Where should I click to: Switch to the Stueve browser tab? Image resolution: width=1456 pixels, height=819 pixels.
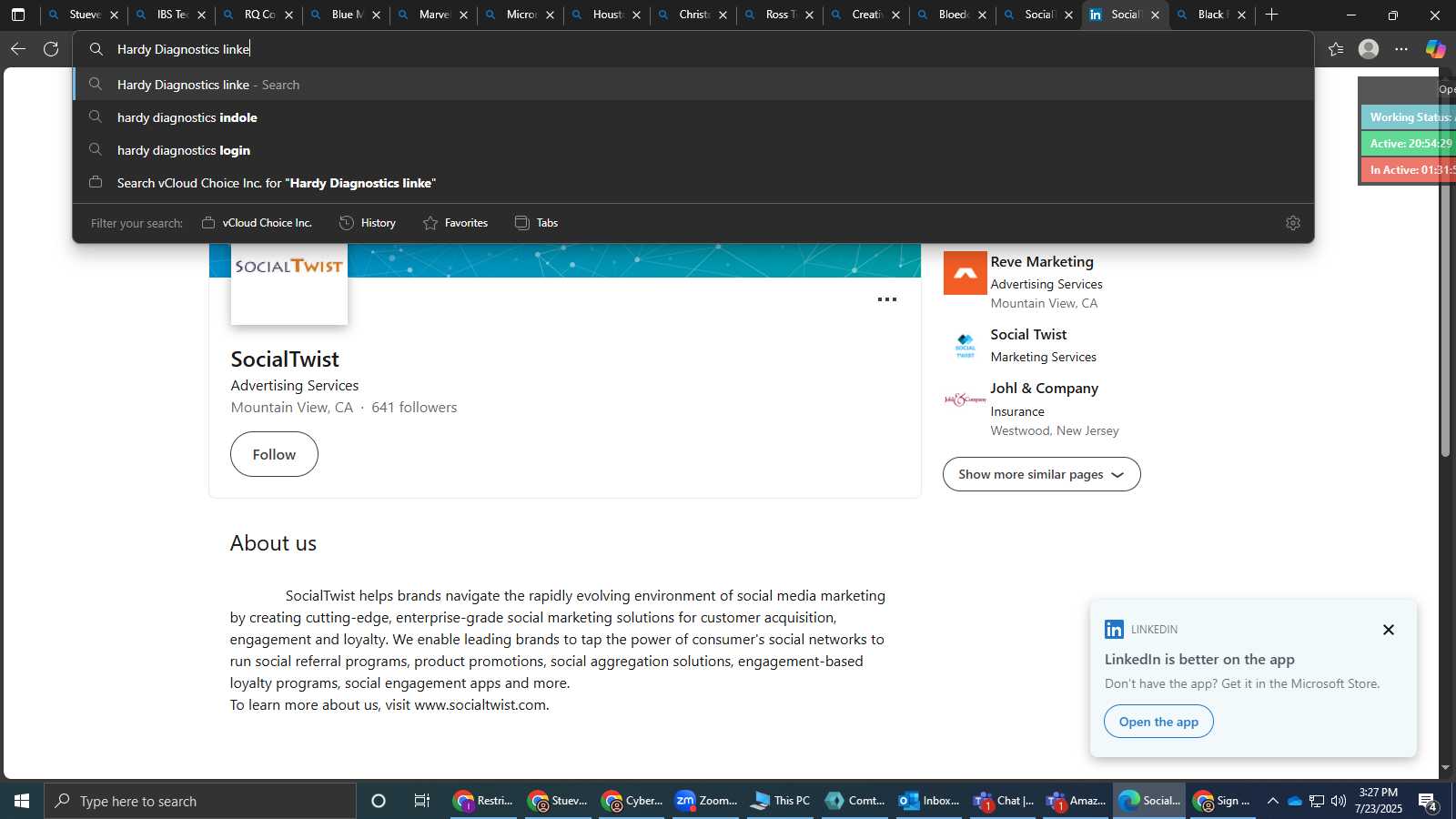(x=84, y=15)
